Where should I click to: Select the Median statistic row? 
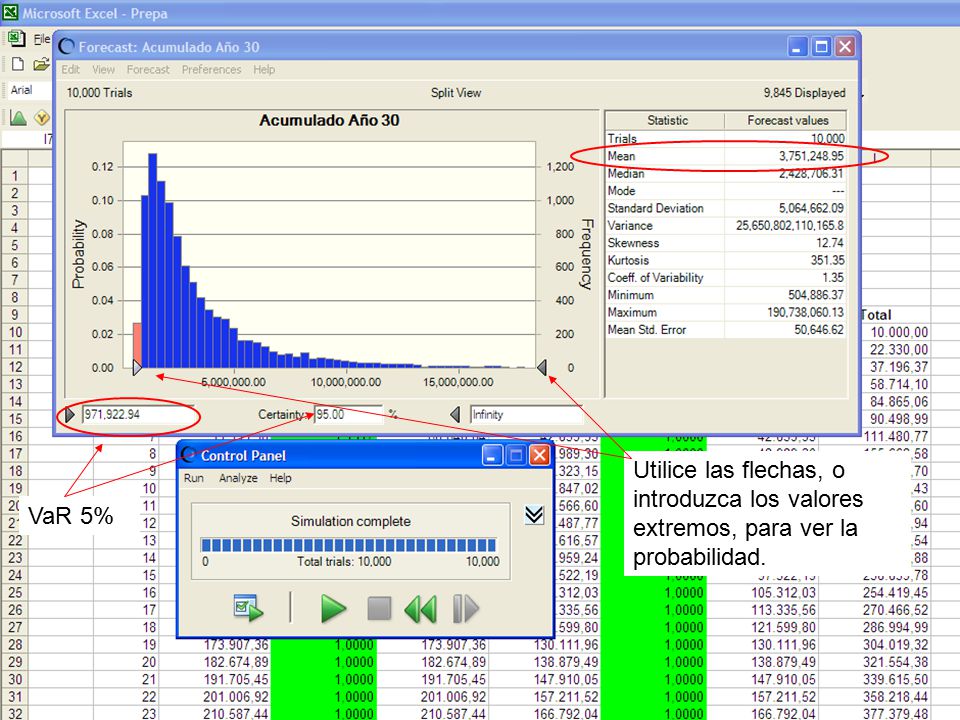coord(726,174)
